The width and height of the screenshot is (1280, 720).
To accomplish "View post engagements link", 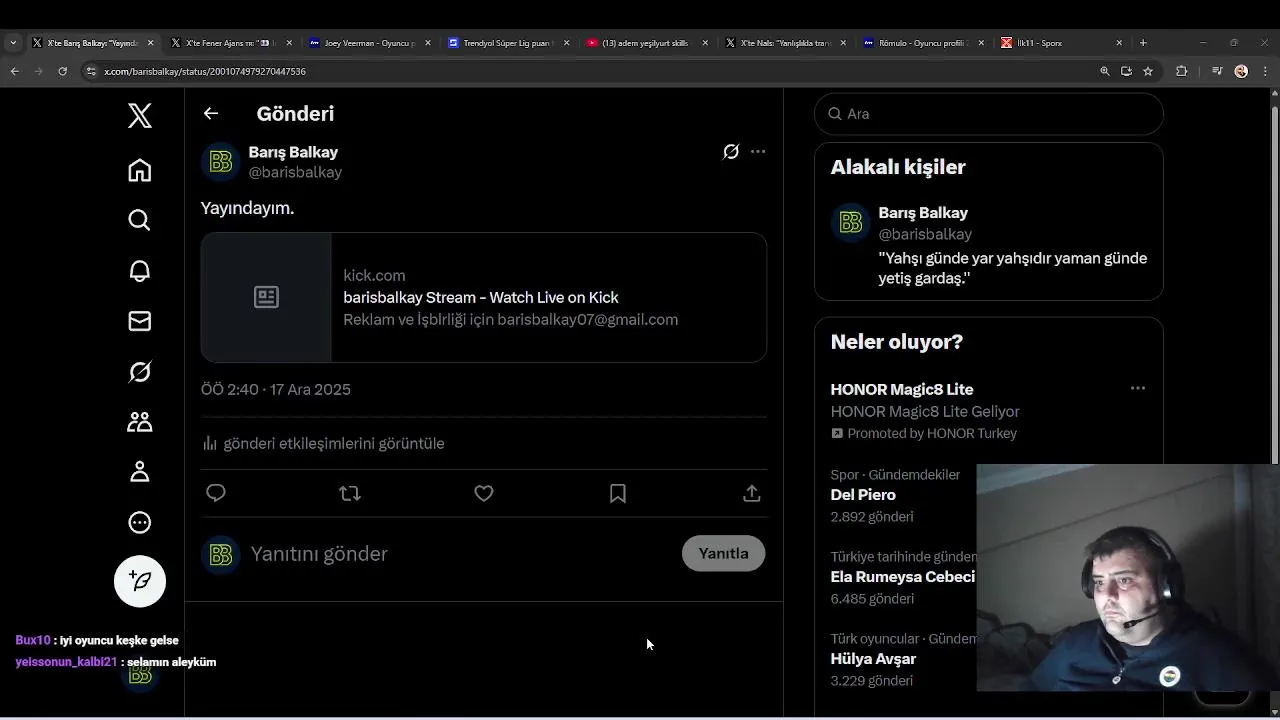I will 323,443.
